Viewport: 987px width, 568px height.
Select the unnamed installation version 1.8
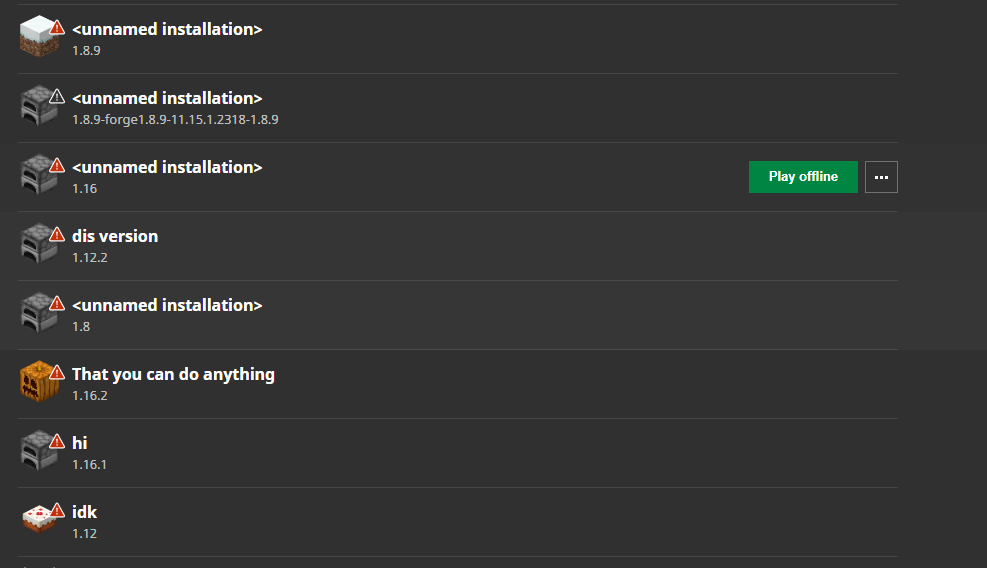coord(167,306)
